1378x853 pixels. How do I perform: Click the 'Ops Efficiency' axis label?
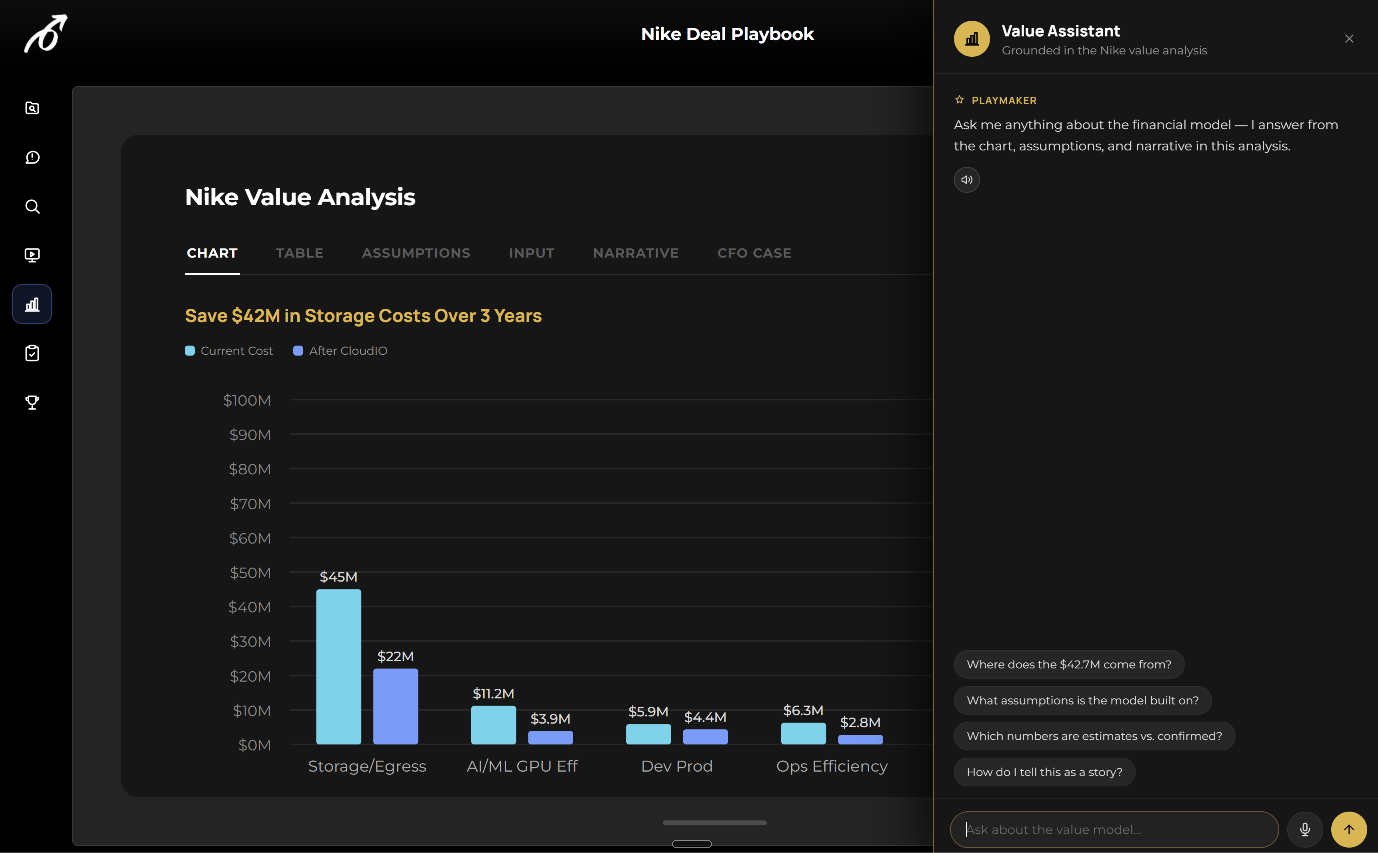point(832,767)
